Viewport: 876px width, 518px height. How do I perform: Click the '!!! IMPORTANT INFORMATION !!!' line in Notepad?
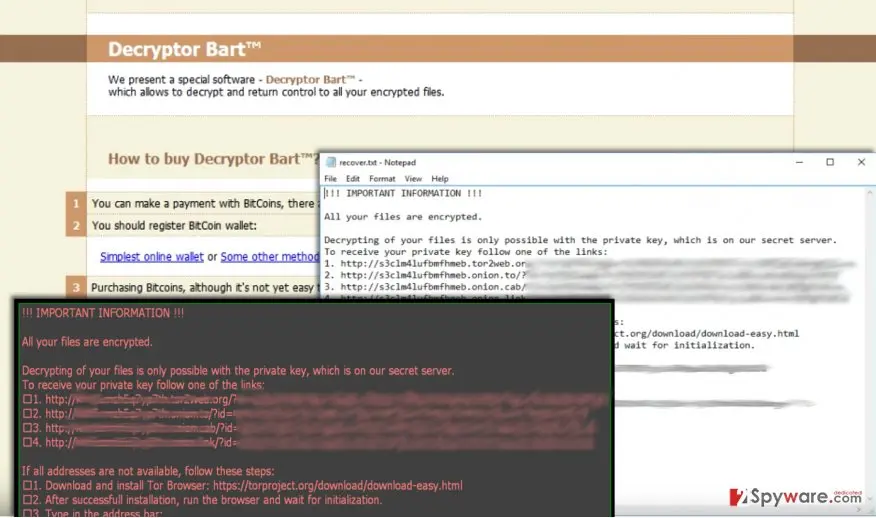(403, 193)
